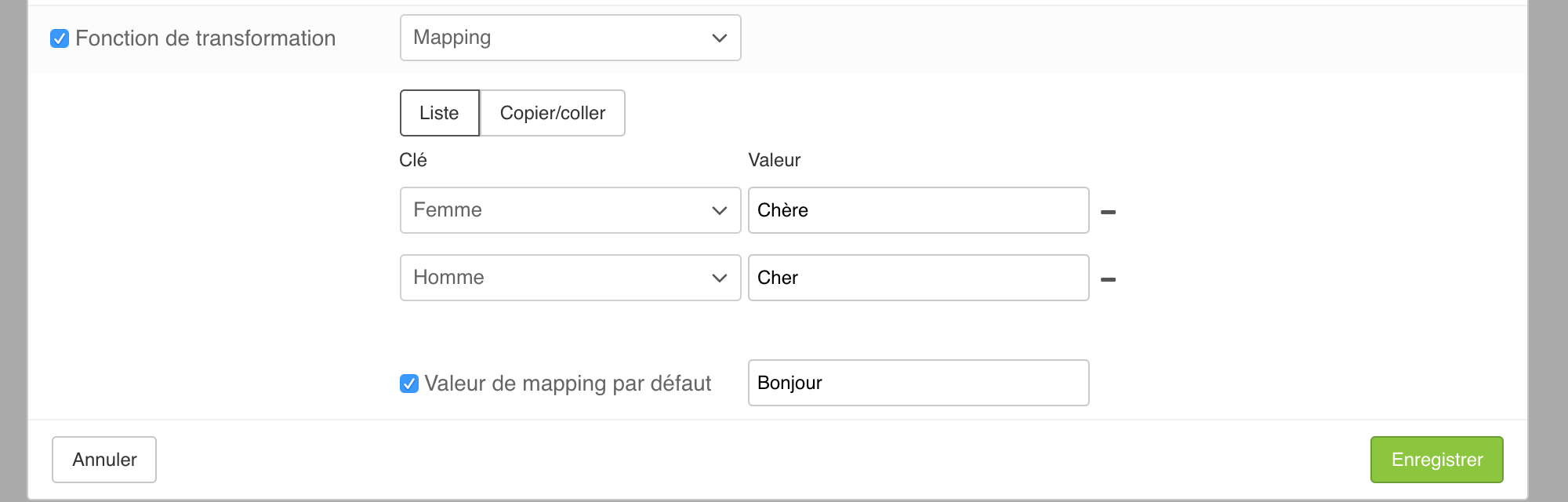
Task: Click the chevron arrow in the Femme dropdown
Action: (719, 211)
